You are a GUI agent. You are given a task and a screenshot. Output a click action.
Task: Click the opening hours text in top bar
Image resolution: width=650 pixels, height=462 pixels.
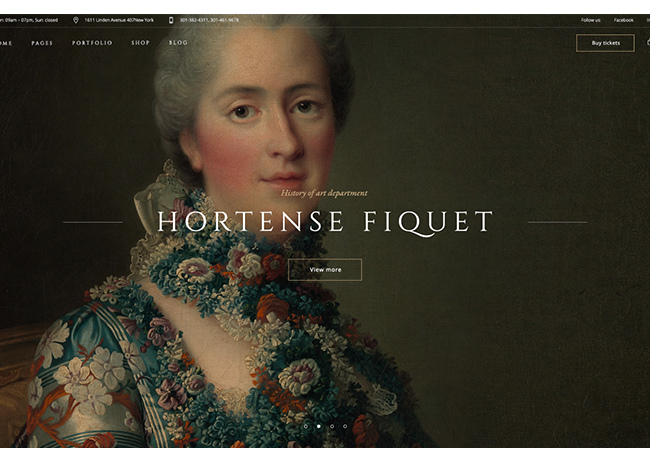click(x=28, y=20)
